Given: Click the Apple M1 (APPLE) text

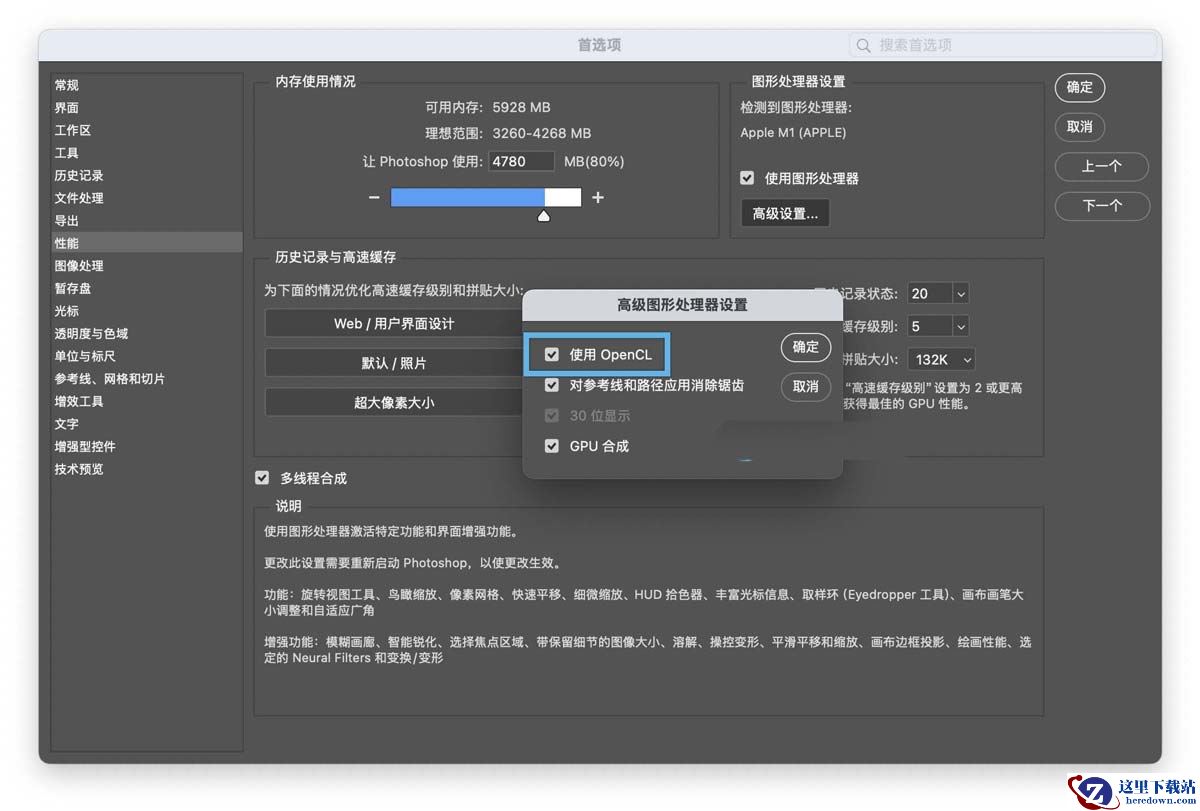Looking at the screenshot, I should pyautogui.click(x=793, y=133).
